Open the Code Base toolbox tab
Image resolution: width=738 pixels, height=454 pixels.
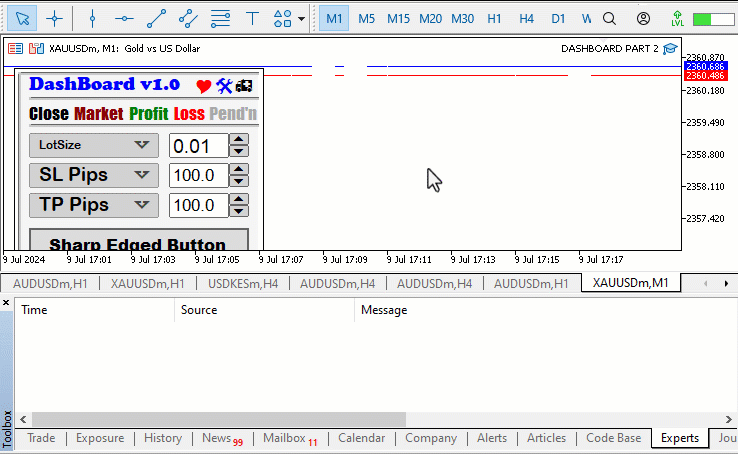click(x=613, y=438)
